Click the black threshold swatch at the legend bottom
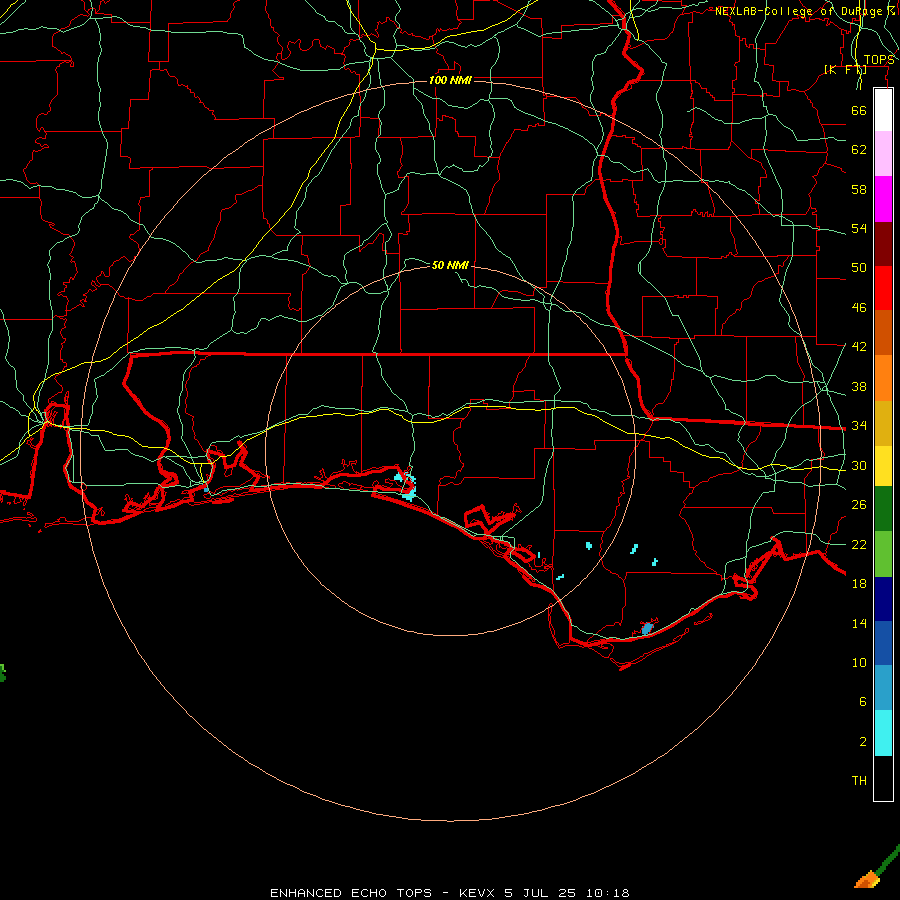The image size is (900, 900). click(x=883, y=778)
